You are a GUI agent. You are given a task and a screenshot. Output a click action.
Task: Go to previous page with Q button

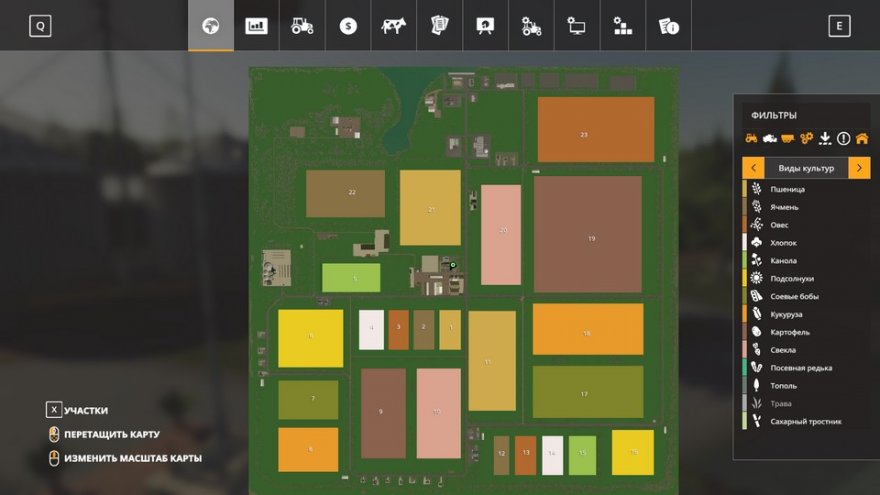pos(40,27)
